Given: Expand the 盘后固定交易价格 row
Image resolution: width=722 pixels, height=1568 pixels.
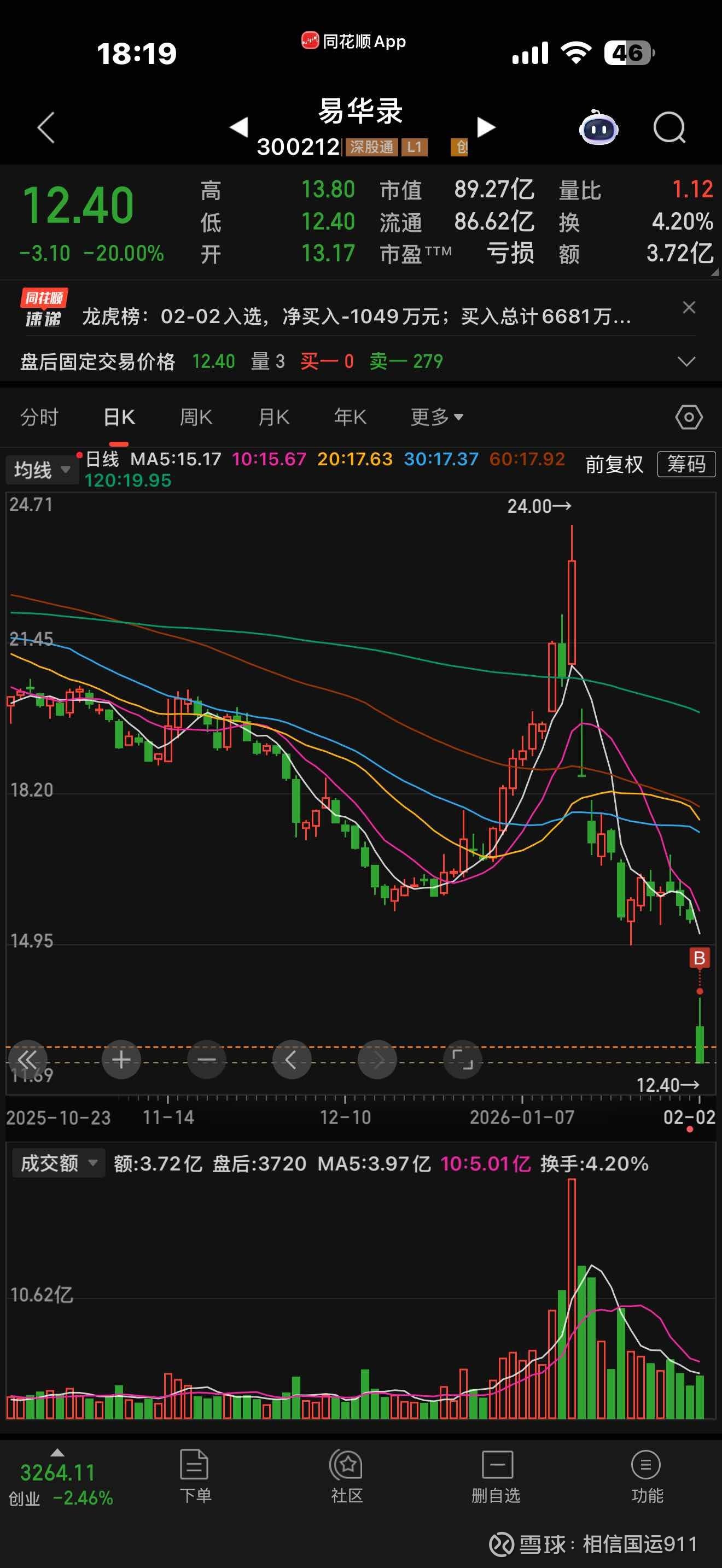Looking at the screenshot, I should click(x=686, y=361).
